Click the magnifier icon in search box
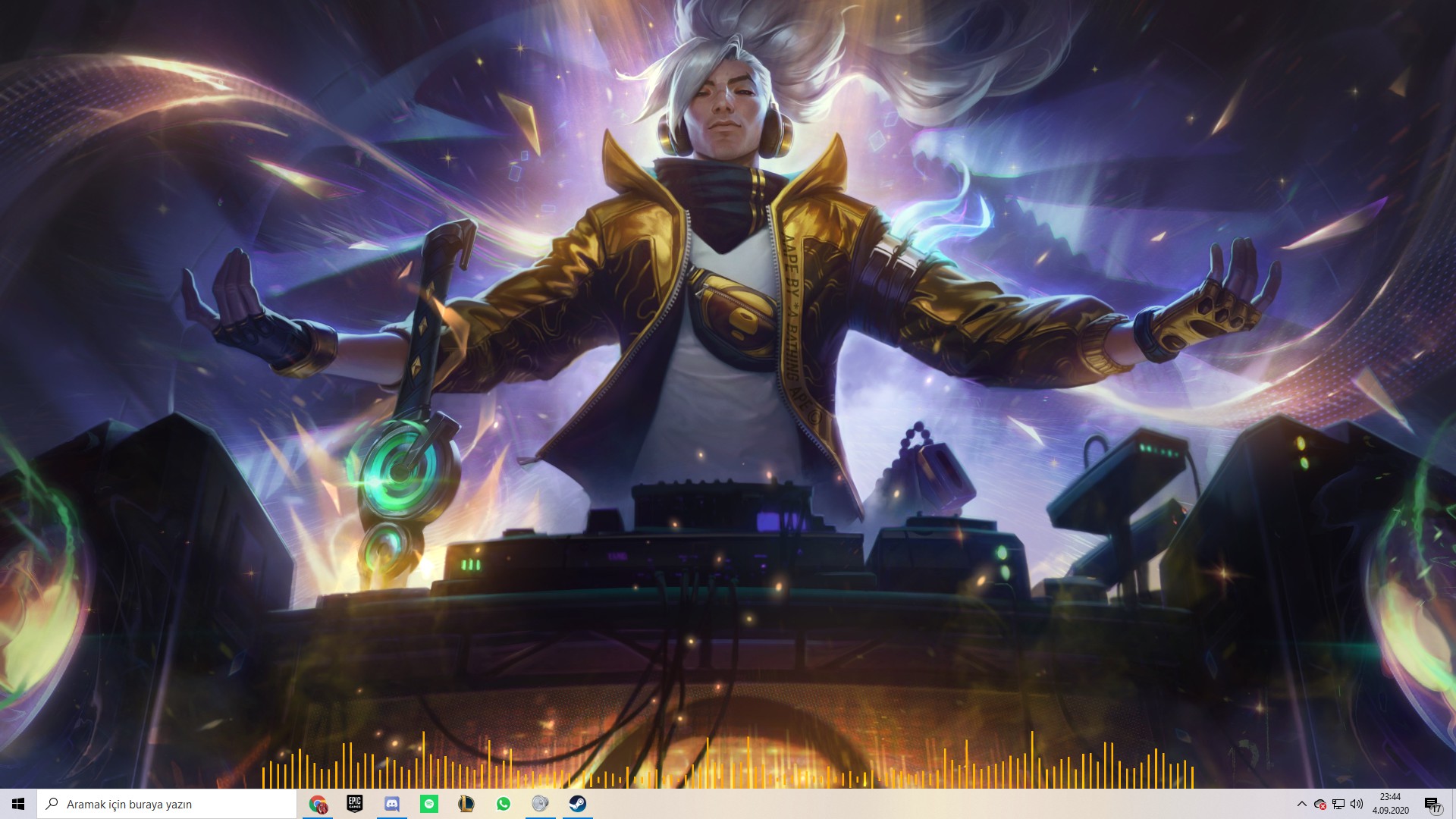The width and height of the screenshot is (1456, 819). point(52,804)
